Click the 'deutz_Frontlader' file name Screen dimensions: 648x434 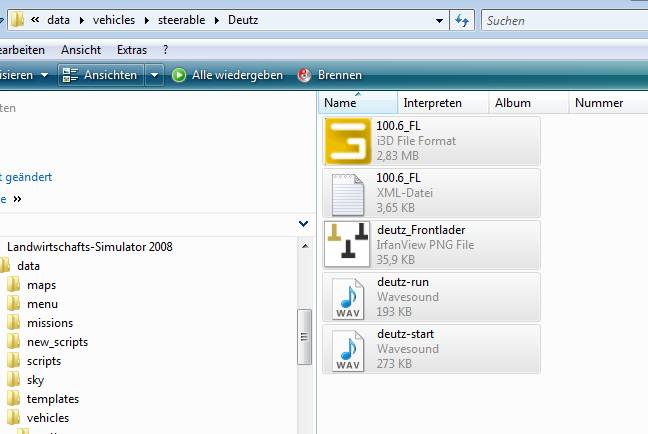[421, 230]
